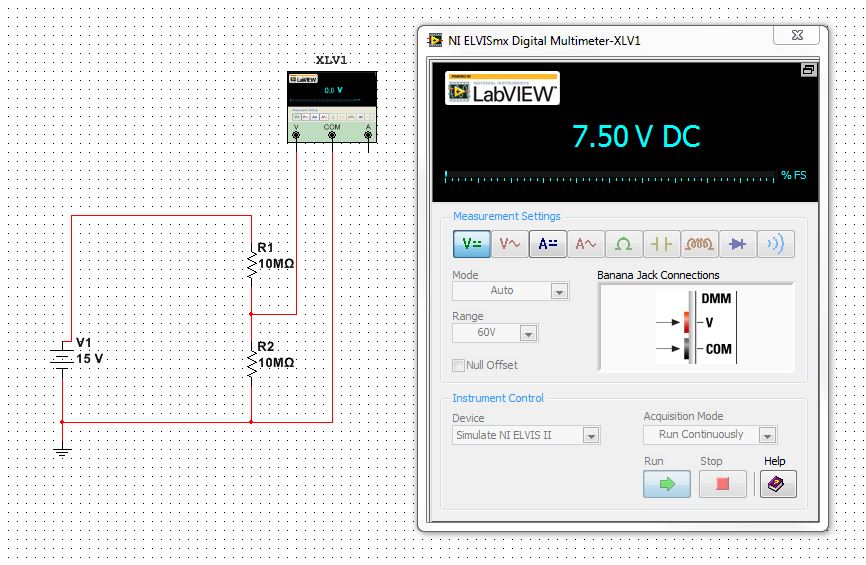Select the XLV1 multimeter instrument on schematic
The image size is (866, 565).
point(332,107)
